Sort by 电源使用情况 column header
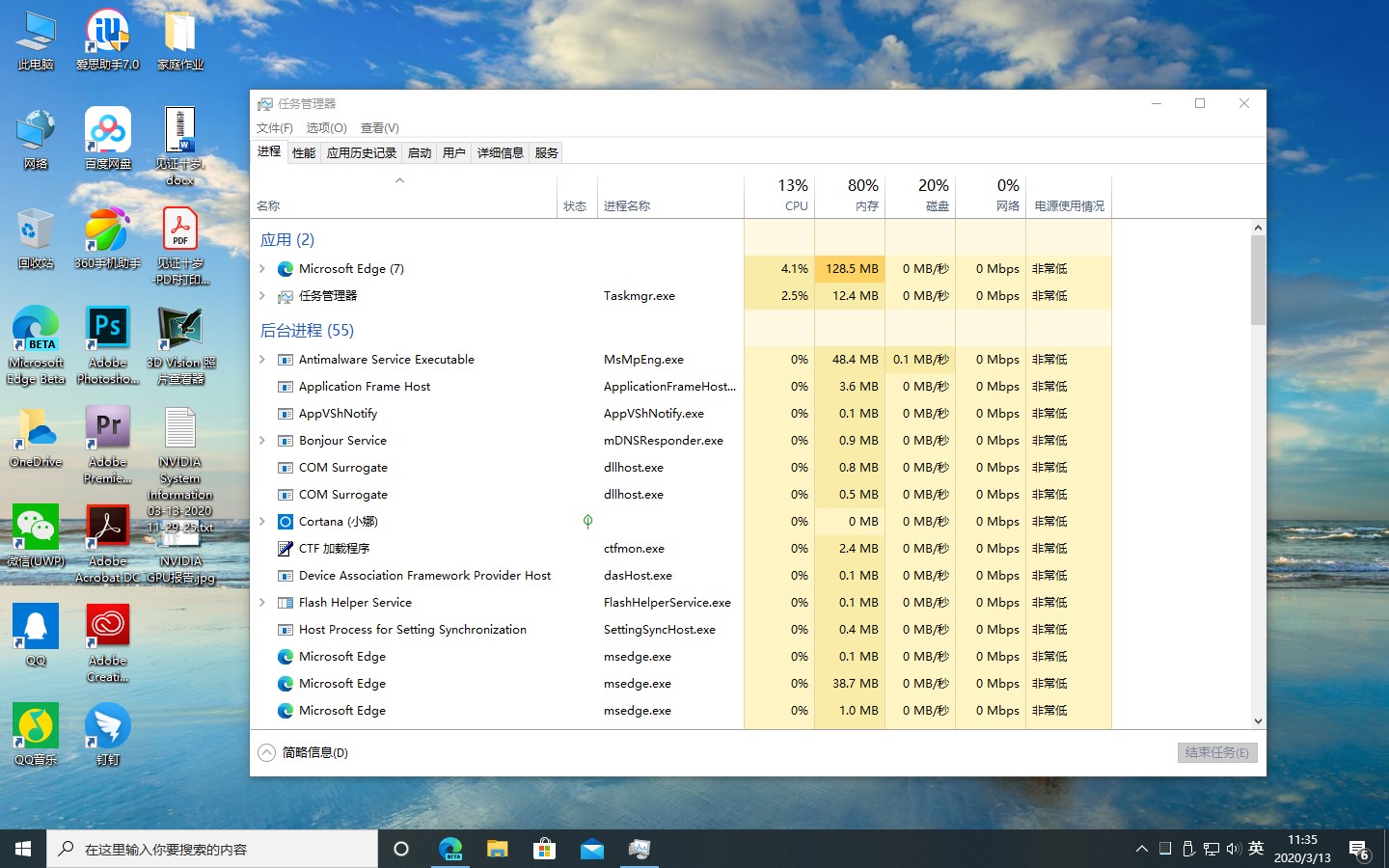This screenshot has height=868, width=1389. (1069, 196)
